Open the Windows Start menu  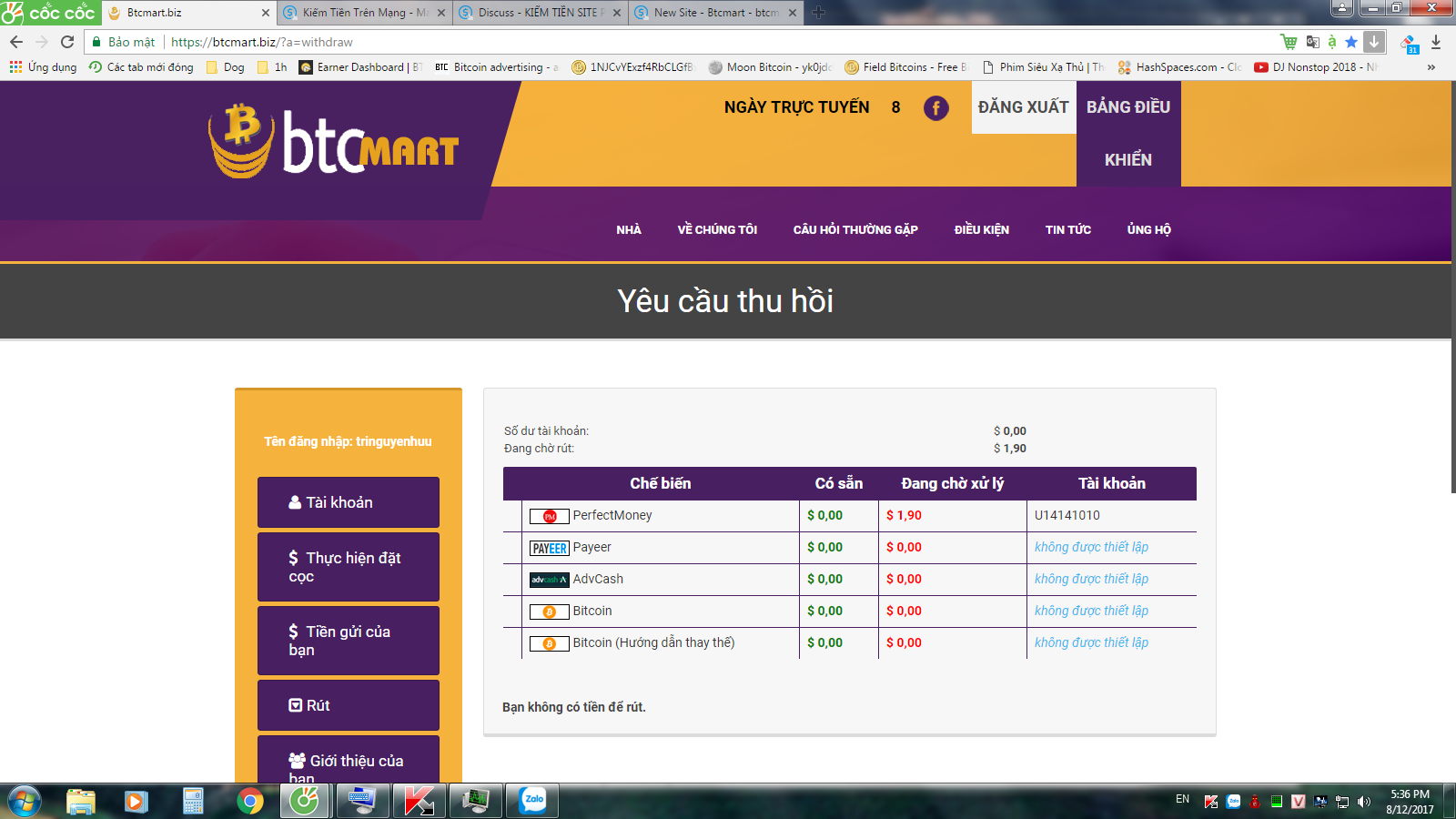click(24, 802)
